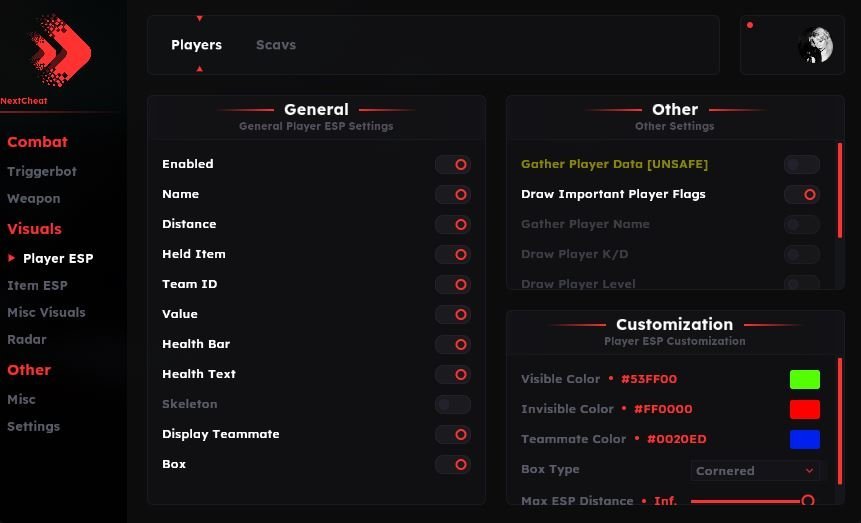This screenshot has width=861, height=523.
Task: Enable the Skeleton toggle
Action: tap(453, 405)
